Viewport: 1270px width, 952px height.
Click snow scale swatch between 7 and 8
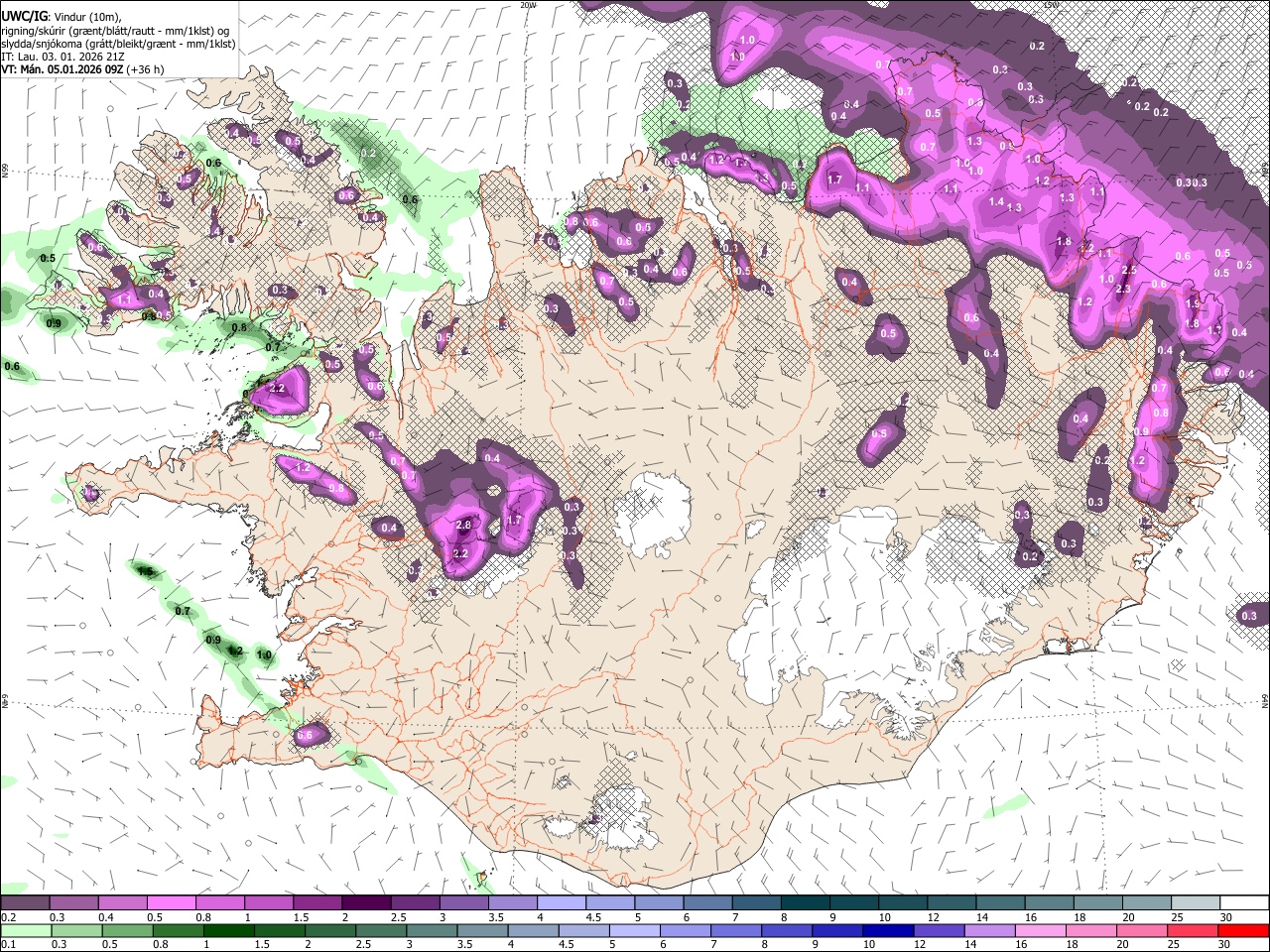point(755,903)
